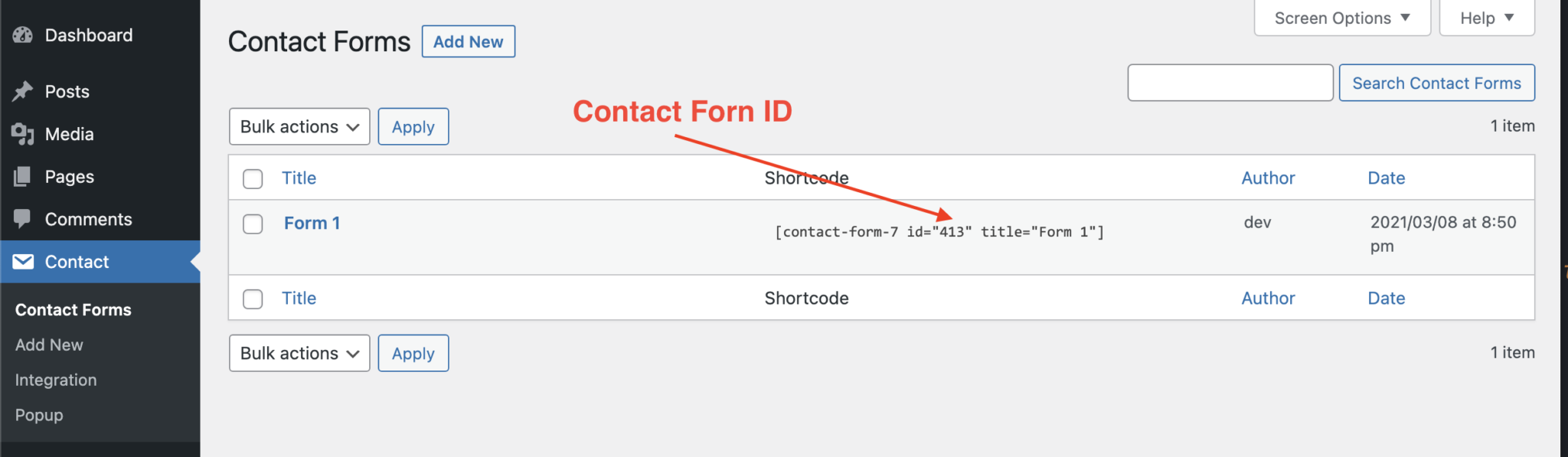This screenshot has width=1568, height=457.
Task: Click the Dashboard gauge icon
Action: coord(23,35)
